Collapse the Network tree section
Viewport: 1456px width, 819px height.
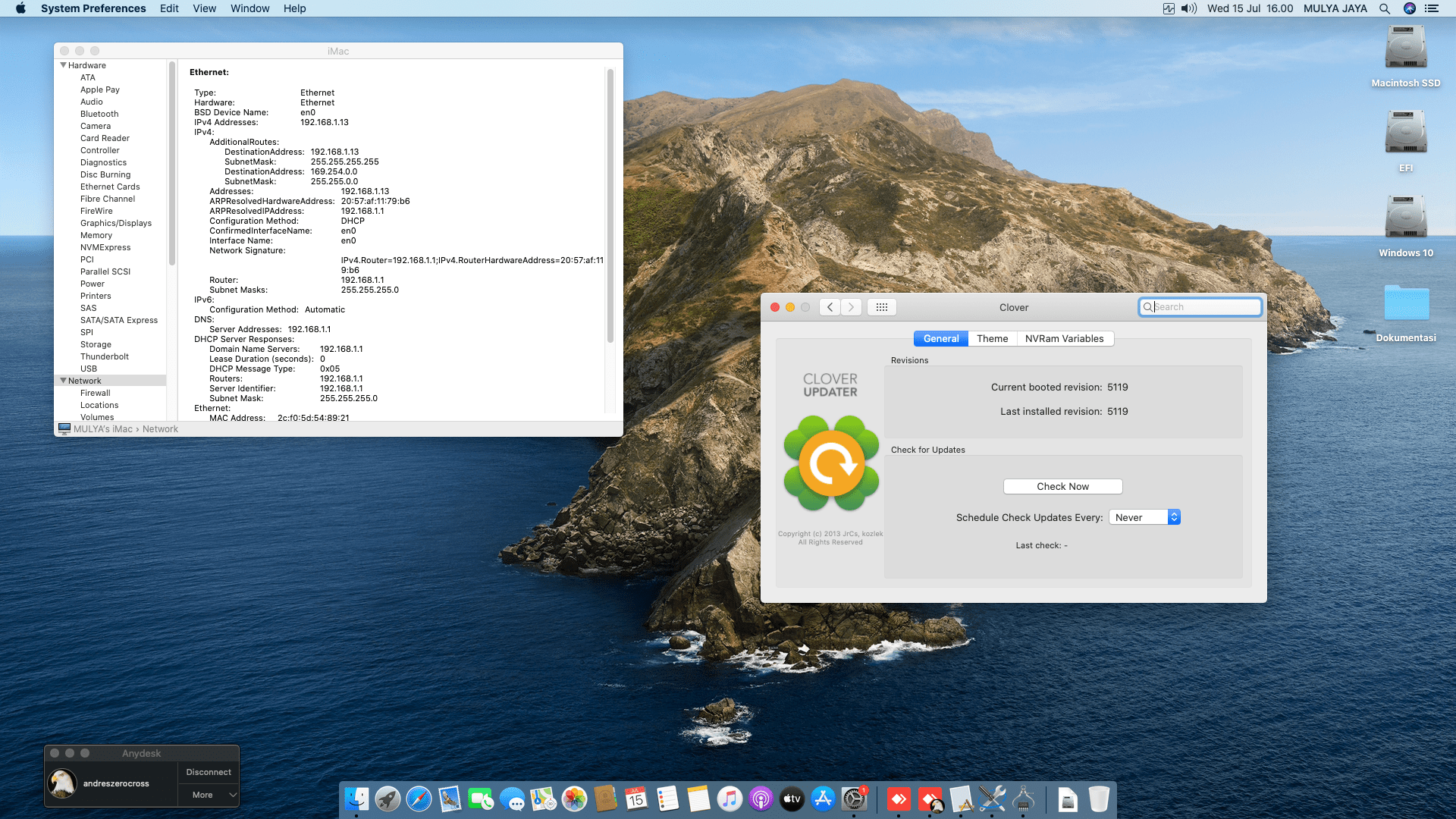[64, 381]
